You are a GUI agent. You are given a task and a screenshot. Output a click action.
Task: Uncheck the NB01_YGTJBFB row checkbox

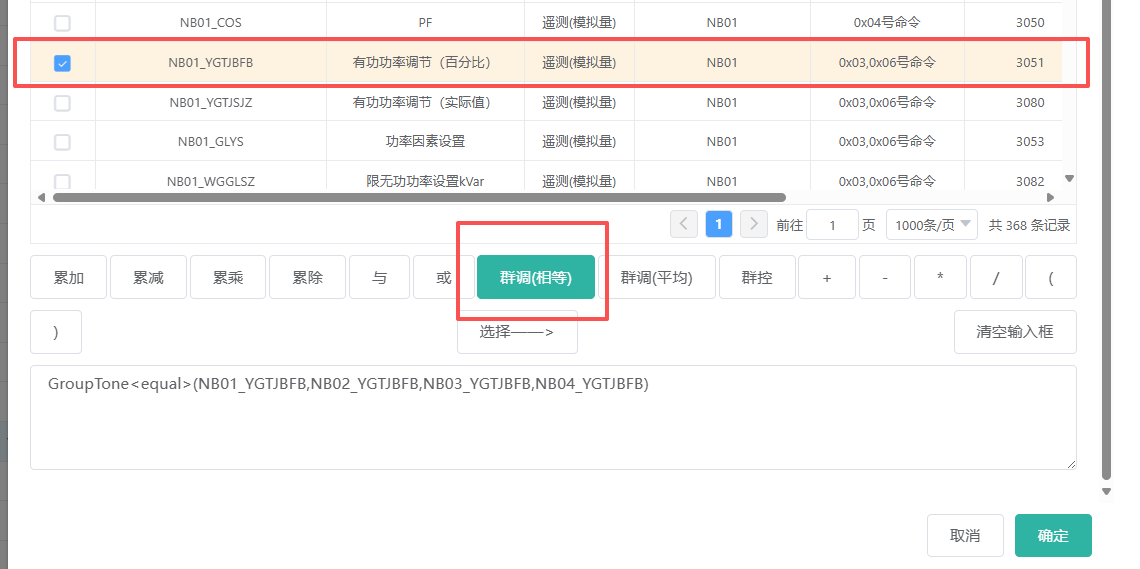tap(62, 63)
